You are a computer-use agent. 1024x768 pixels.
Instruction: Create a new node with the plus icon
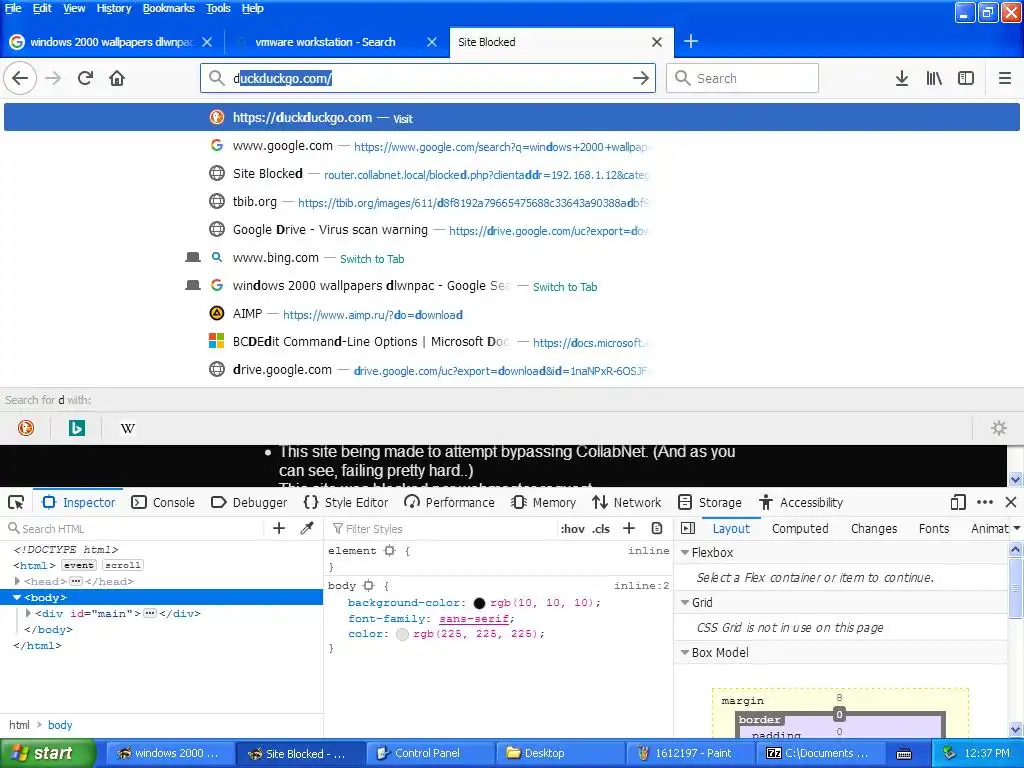coord(279,528)
